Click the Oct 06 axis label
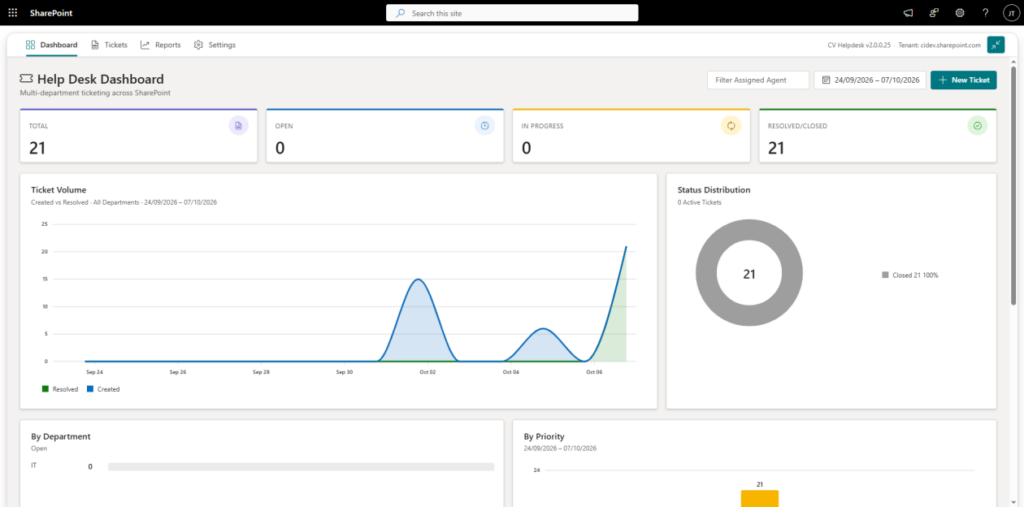 click(594, 372)
